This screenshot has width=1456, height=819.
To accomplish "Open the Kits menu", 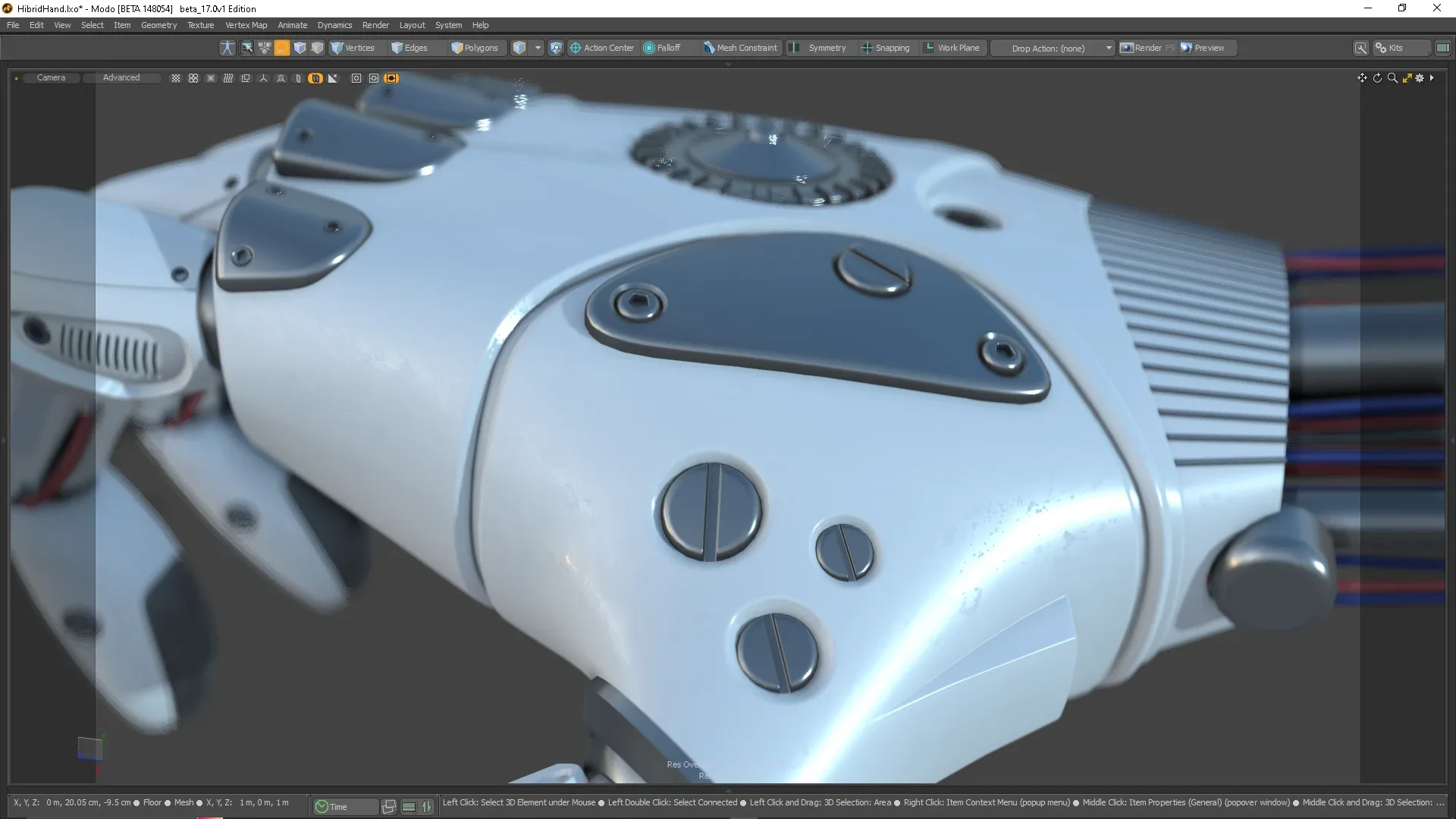I will 1401,48.
